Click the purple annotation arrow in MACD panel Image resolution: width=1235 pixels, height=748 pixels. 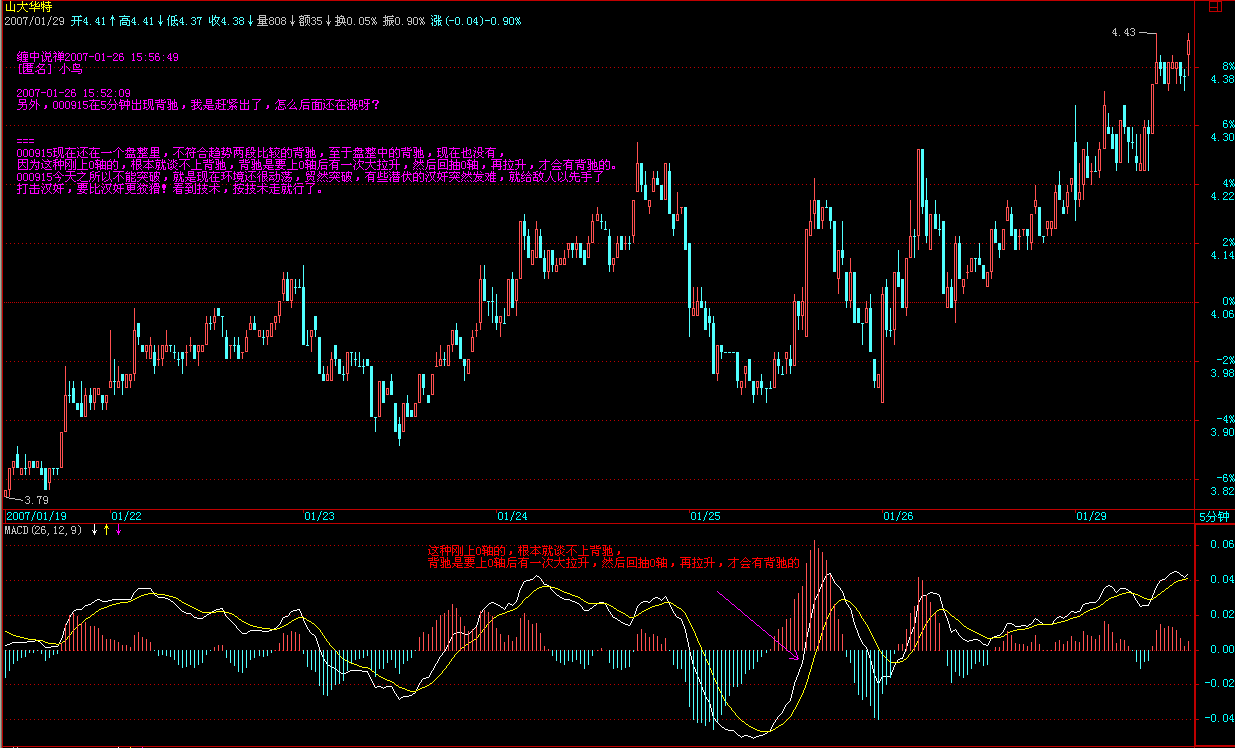click(757, 625)
